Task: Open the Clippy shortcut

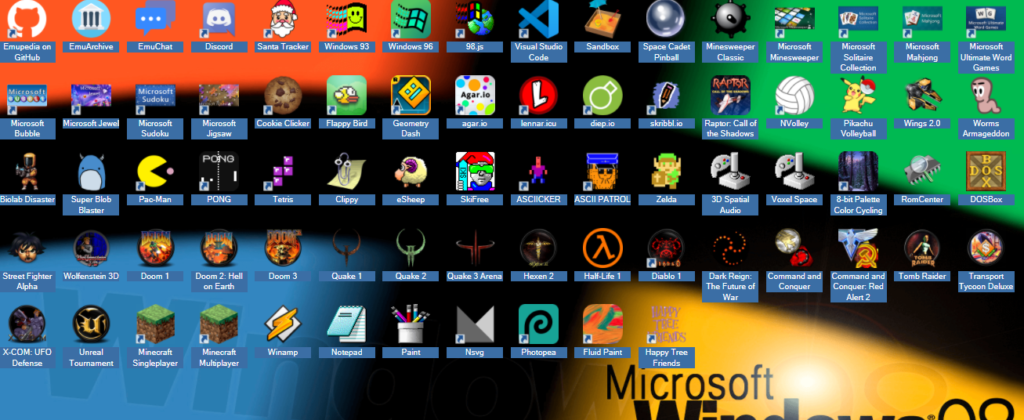Action: pyautogui.click(x=346, y=172)
